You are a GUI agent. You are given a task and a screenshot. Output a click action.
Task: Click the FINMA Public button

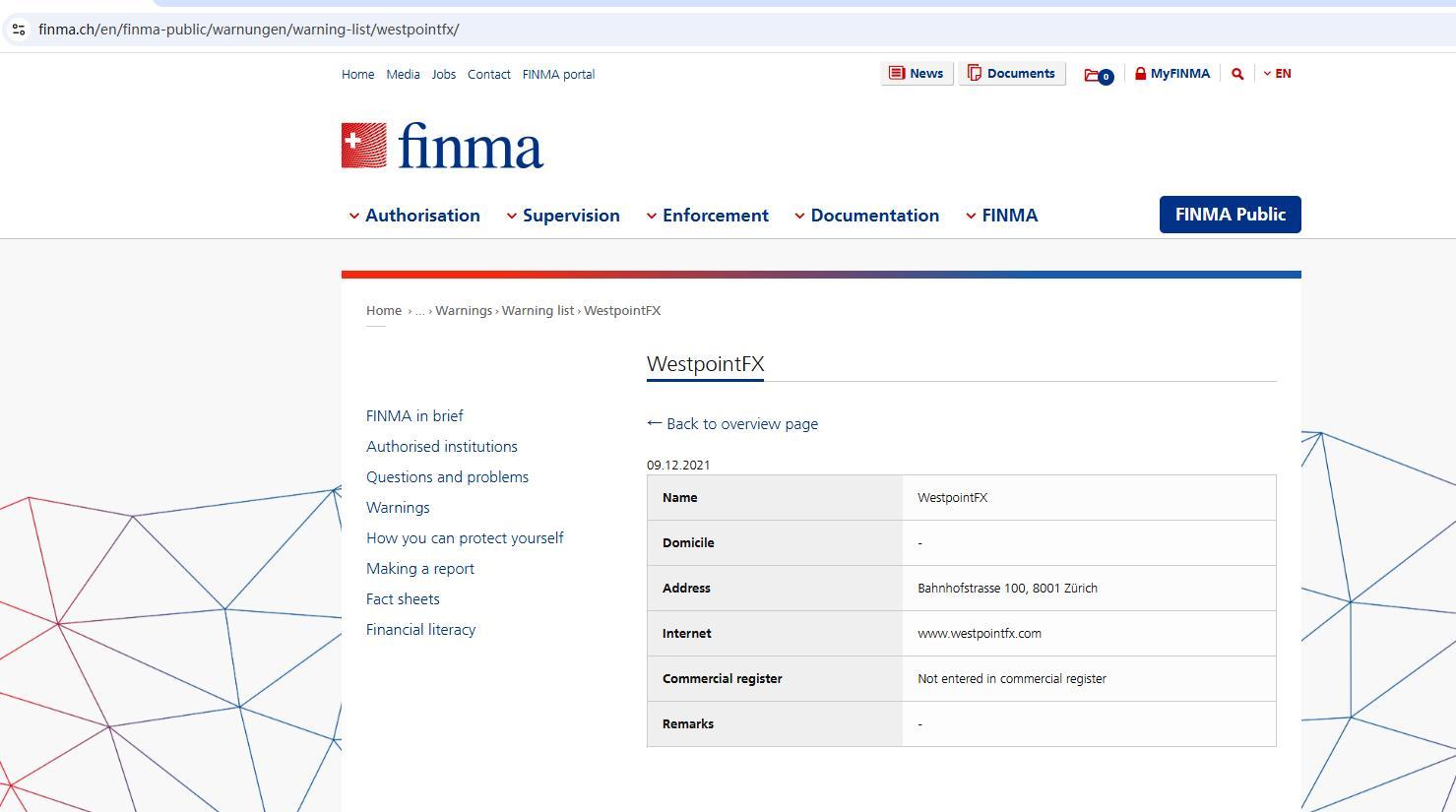coord(1230,215)
